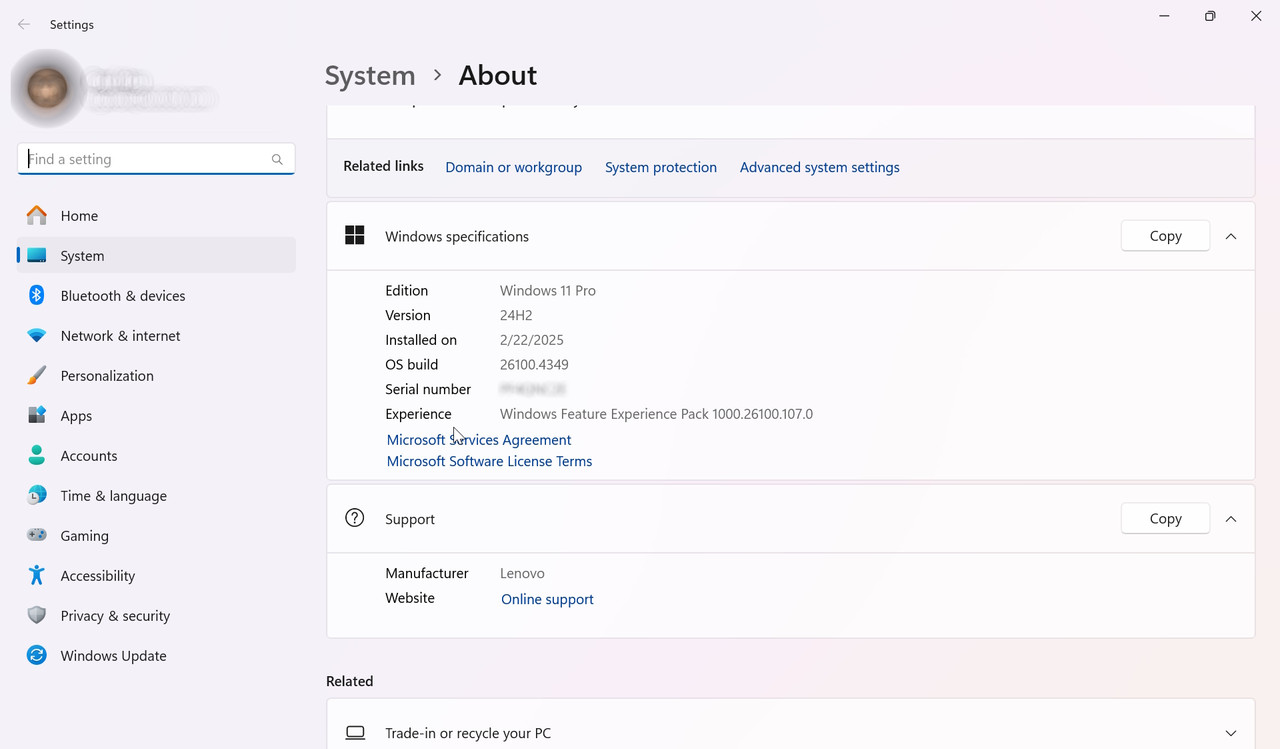Click the back arrow icon in Settings

click(x=24, y=25)
